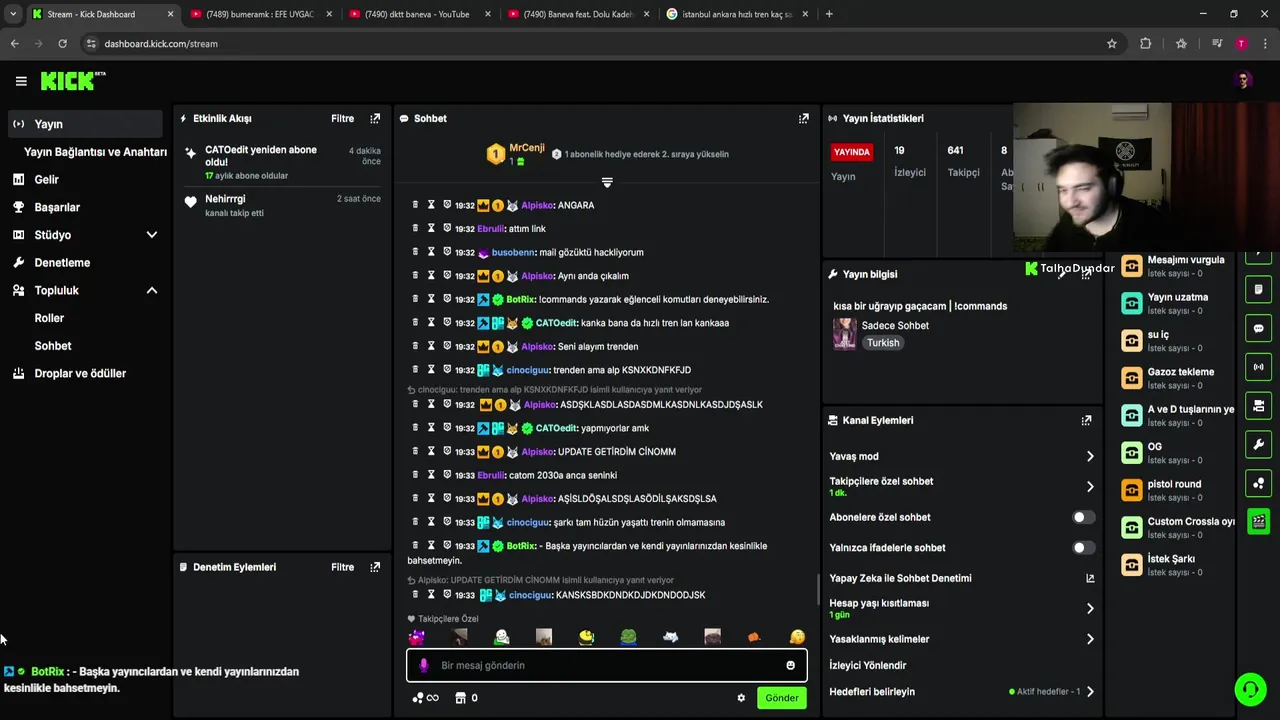Open Takipçilere özel sohbet options

click(1090, 487)
